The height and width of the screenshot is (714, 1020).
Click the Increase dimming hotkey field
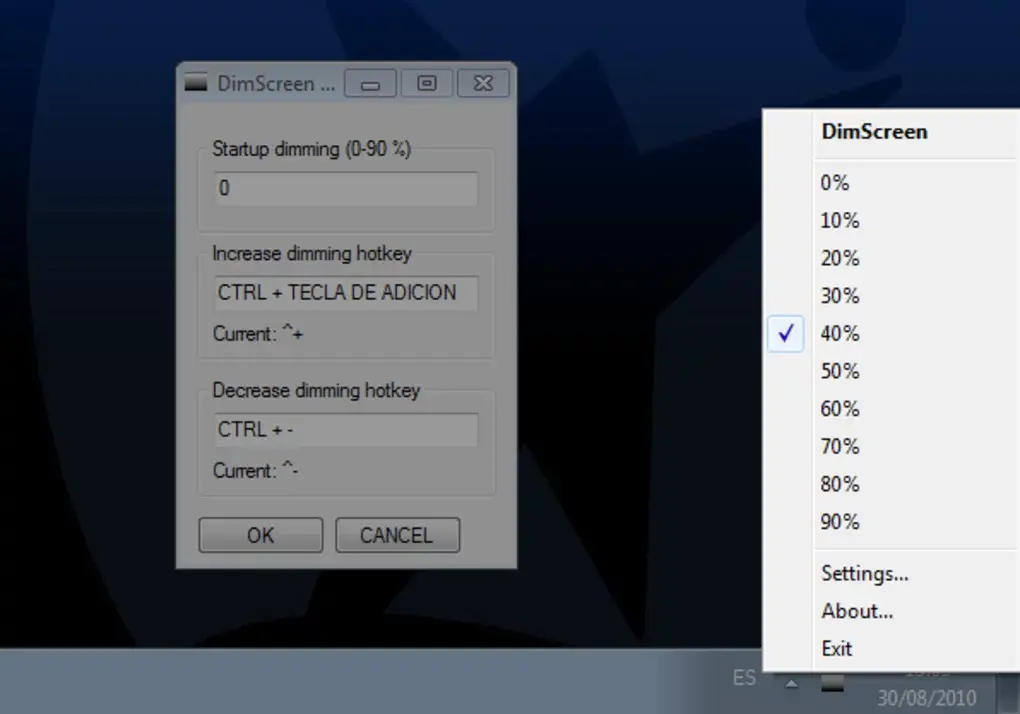[346, 293]
